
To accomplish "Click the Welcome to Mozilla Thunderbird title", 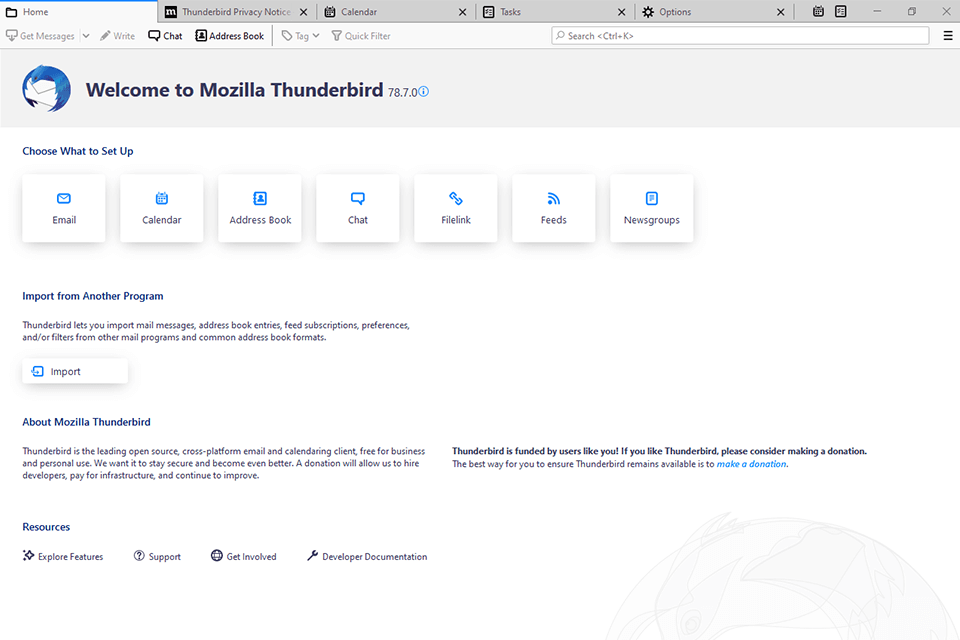I will [x=234, y=90].
